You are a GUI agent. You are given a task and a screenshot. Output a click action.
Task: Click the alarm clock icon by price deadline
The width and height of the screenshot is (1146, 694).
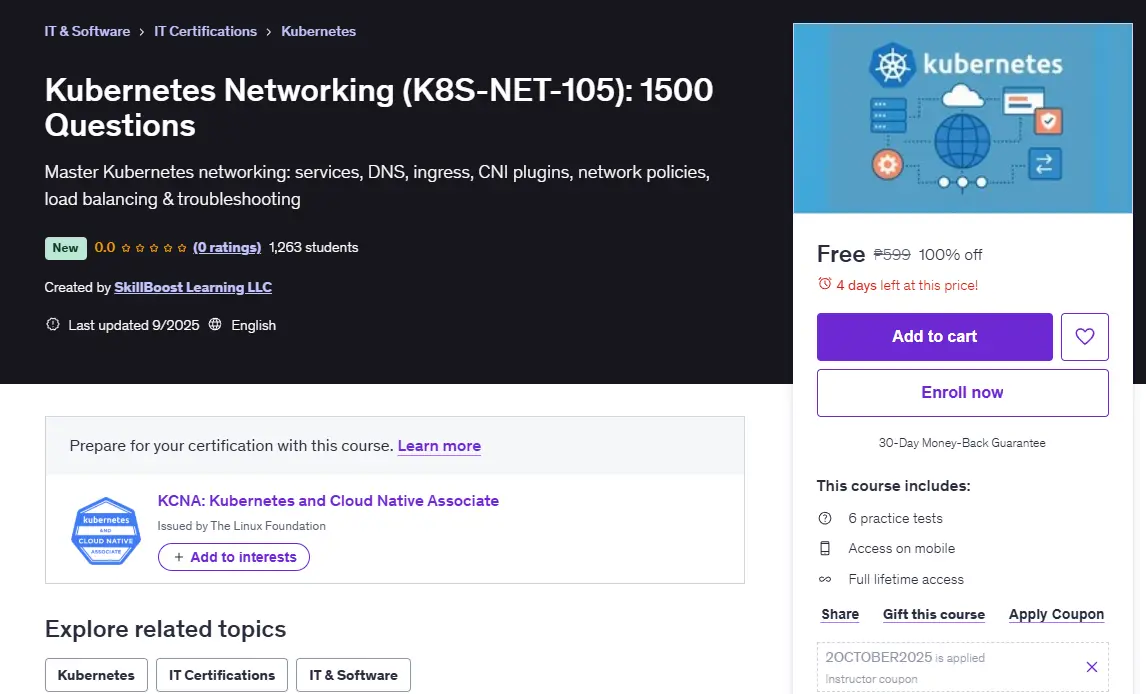coord(824,284)
